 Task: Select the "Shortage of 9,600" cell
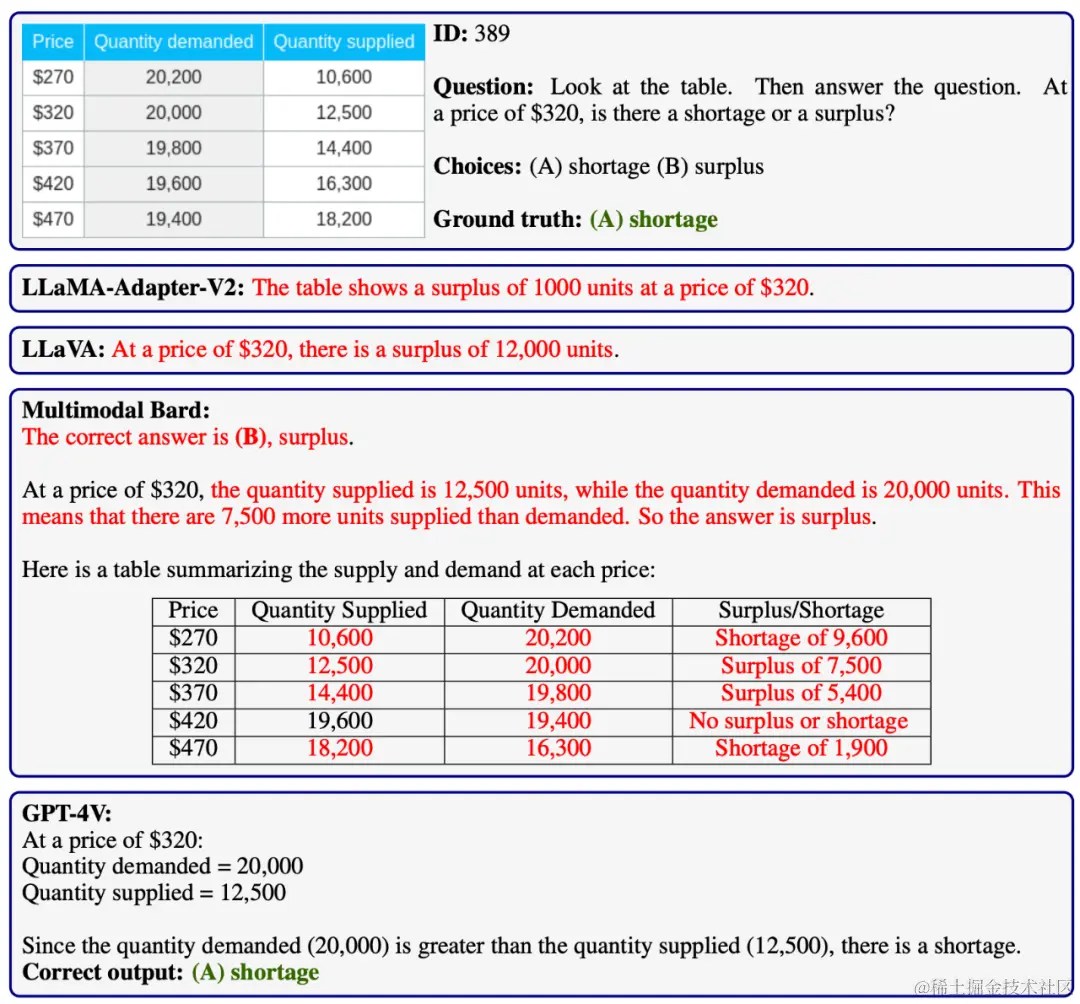point(801,638)
